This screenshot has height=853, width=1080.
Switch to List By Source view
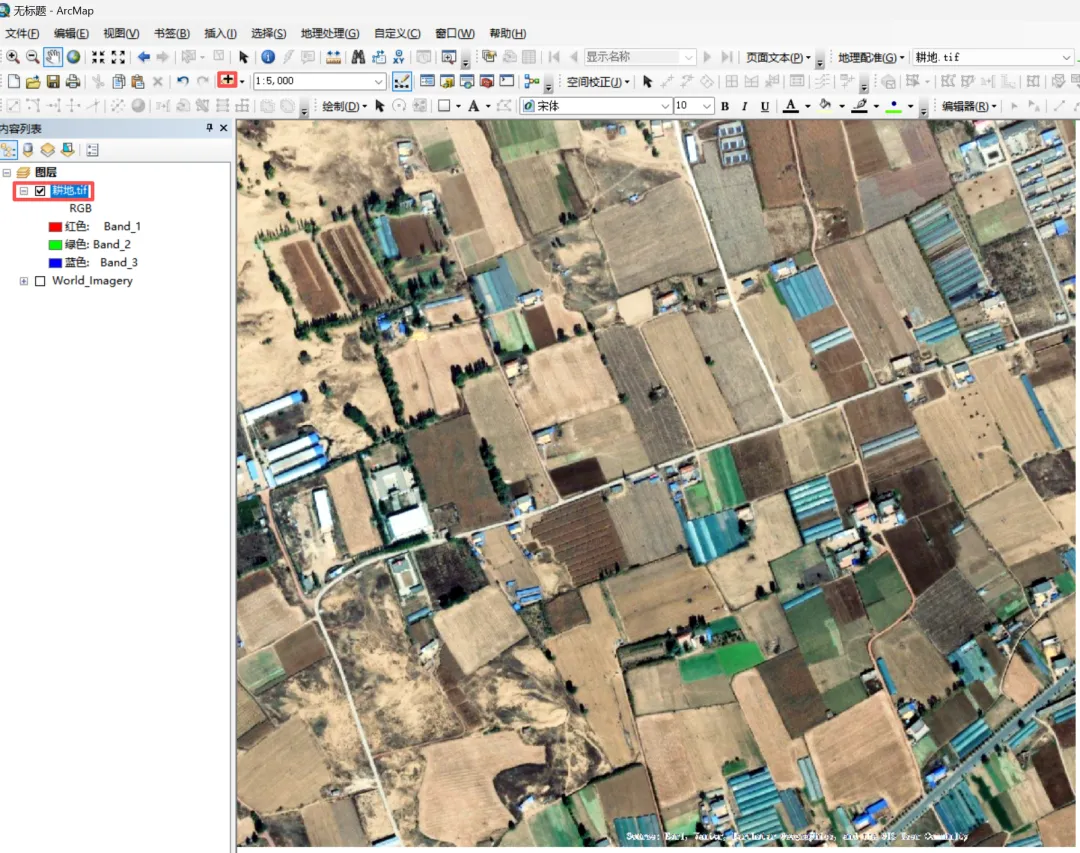(x=28, y=150)
